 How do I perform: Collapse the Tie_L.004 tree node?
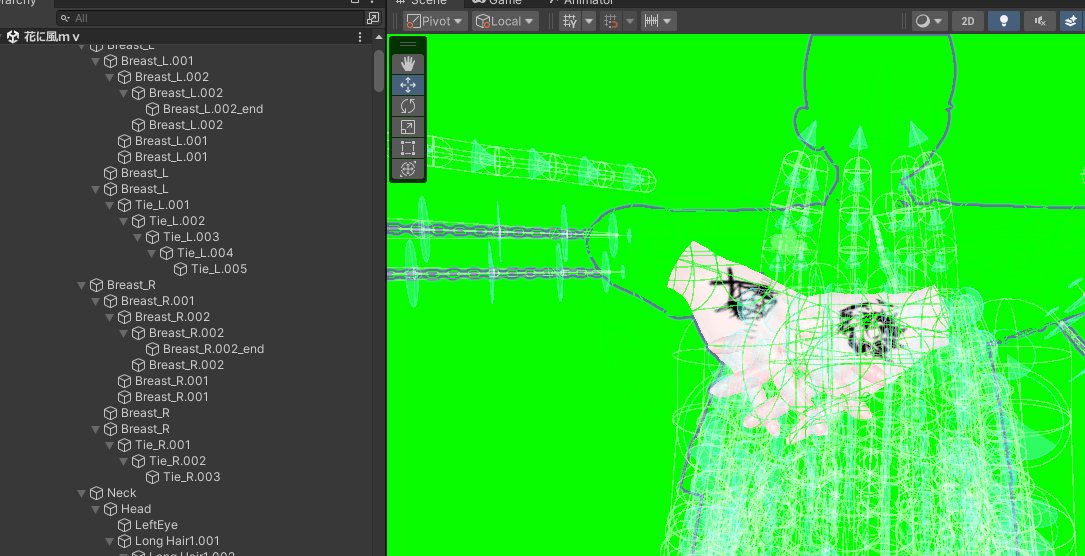pos(152,253)
